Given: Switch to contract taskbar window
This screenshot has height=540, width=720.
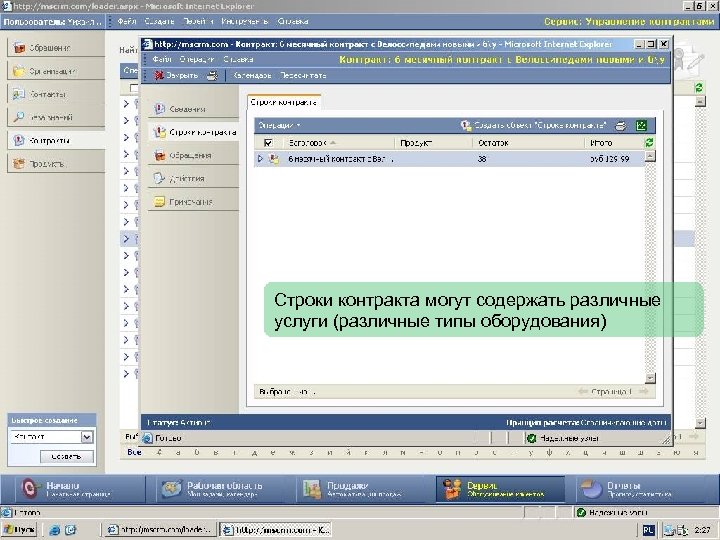Looking at the screenshot, I should click(275, 529).
